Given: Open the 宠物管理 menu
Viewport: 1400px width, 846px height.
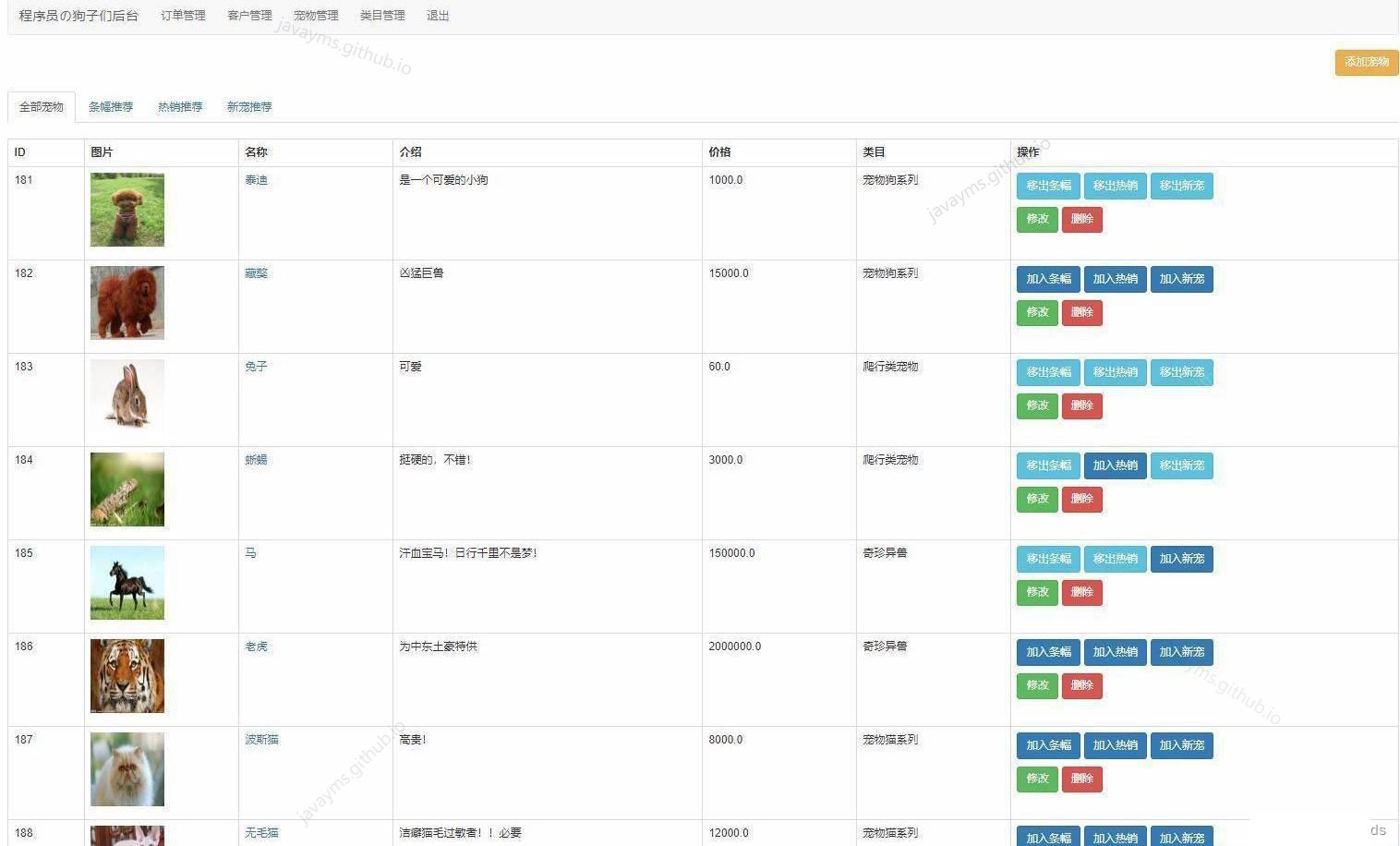Looking at the screenshot, I should coord(315,15).
